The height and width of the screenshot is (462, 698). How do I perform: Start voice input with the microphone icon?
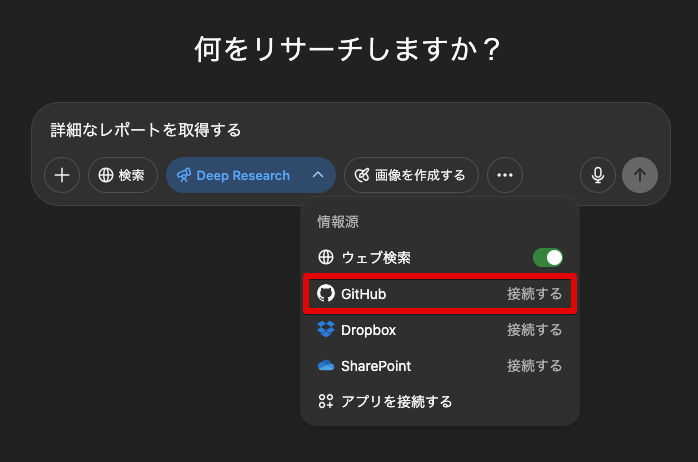(x=598, y=175)
